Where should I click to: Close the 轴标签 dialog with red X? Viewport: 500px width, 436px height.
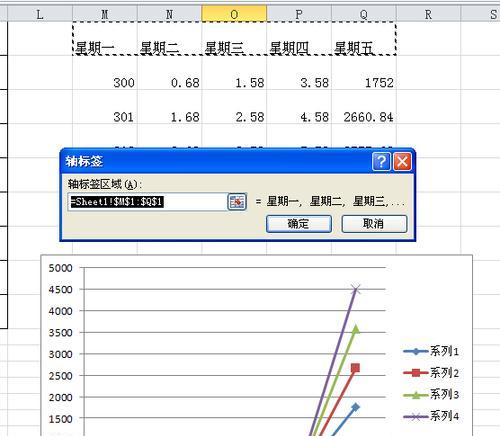tap(402, 162)
